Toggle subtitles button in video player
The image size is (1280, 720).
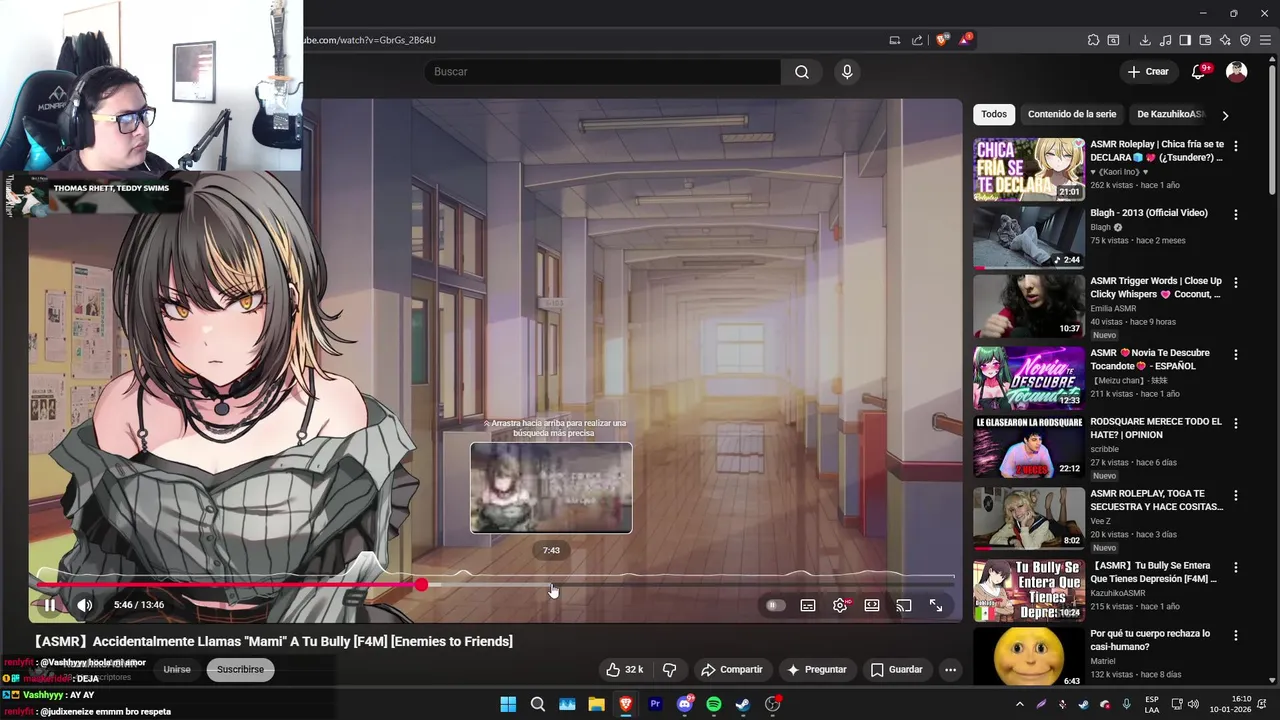coord(808,605)
